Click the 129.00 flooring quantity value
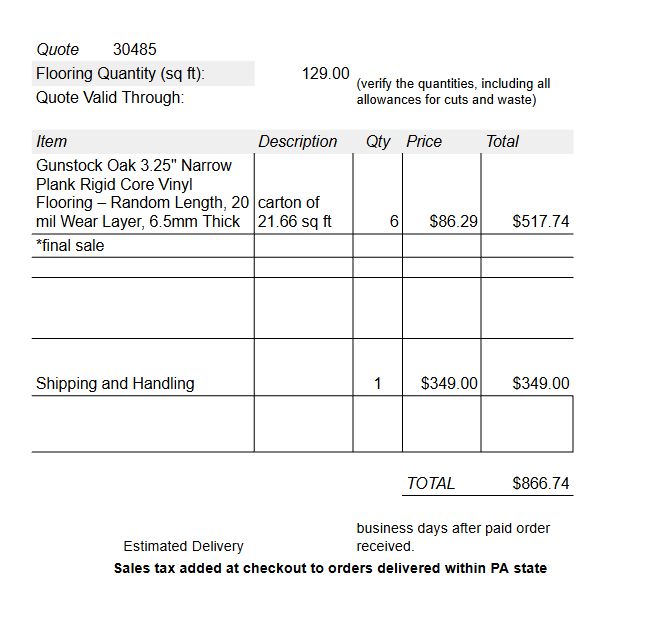 [x=325, y=73]
